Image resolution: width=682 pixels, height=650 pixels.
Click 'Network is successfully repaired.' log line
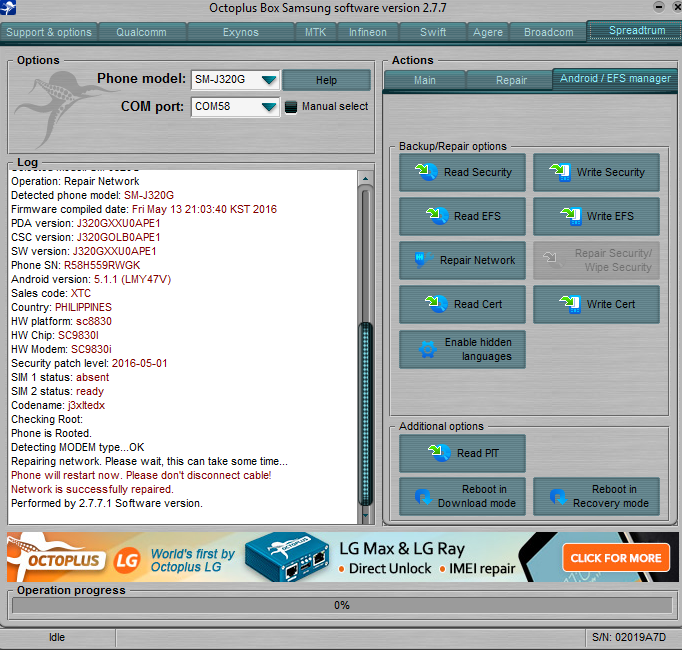[x=92, y=489]
